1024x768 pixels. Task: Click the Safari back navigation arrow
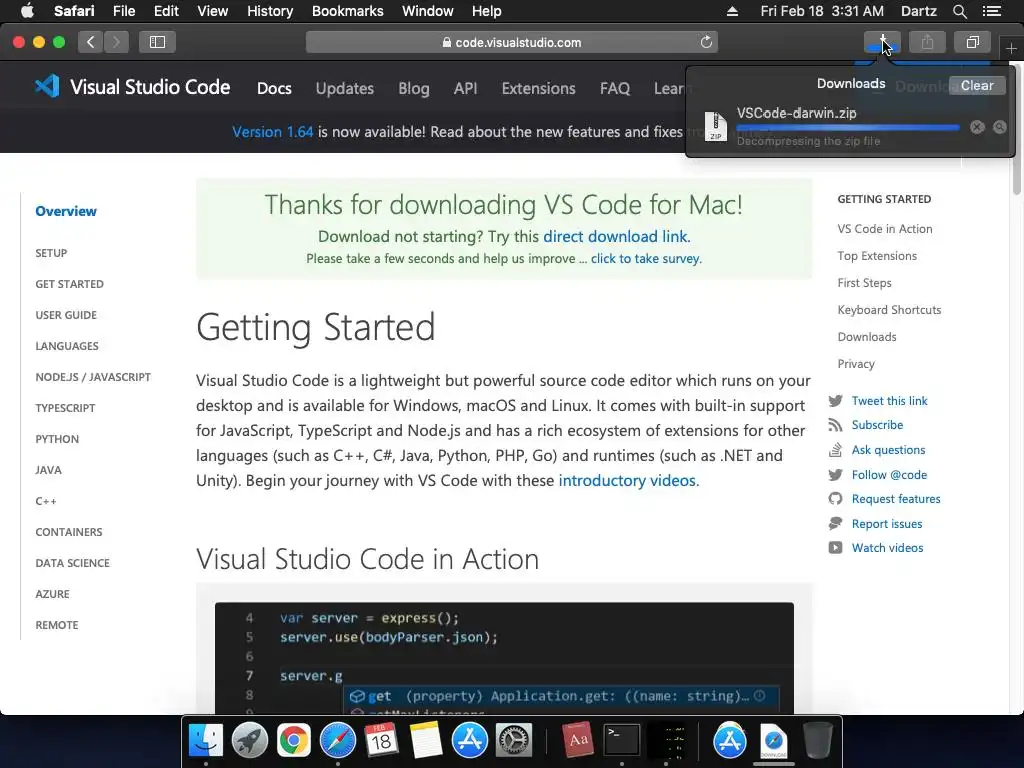point(91,42)
